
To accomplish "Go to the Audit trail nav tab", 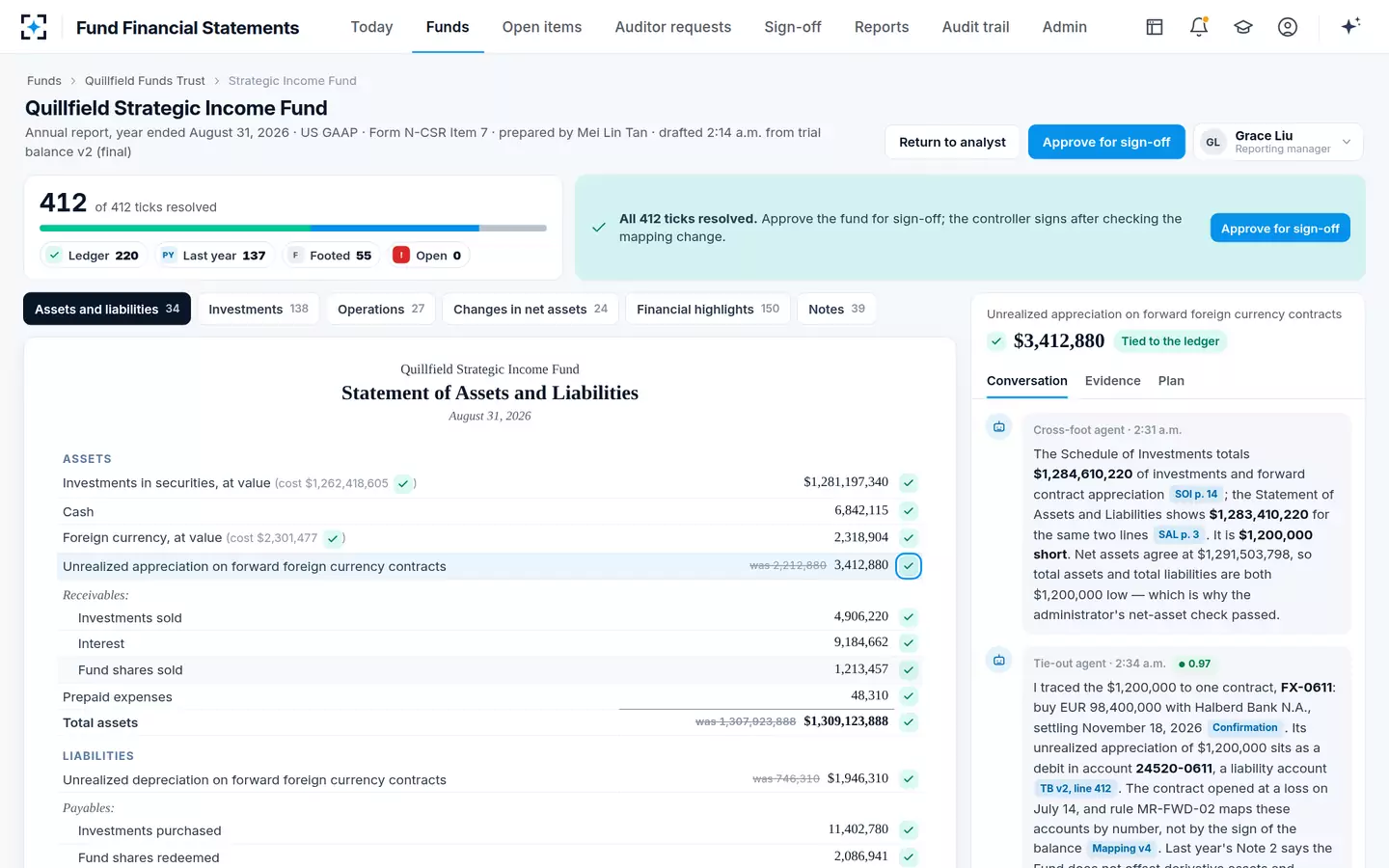I will [x=975, y=27].
